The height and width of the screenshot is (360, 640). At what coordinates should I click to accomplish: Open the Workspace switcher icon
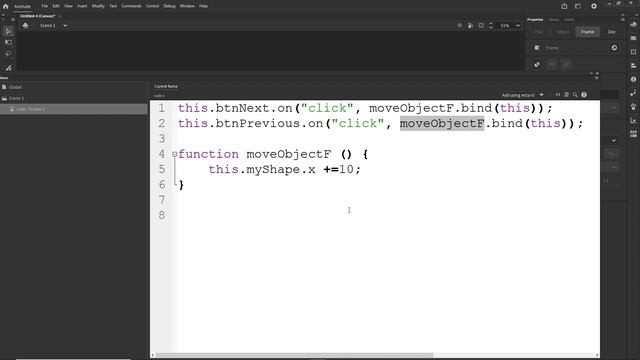click(x=578, y=6)
